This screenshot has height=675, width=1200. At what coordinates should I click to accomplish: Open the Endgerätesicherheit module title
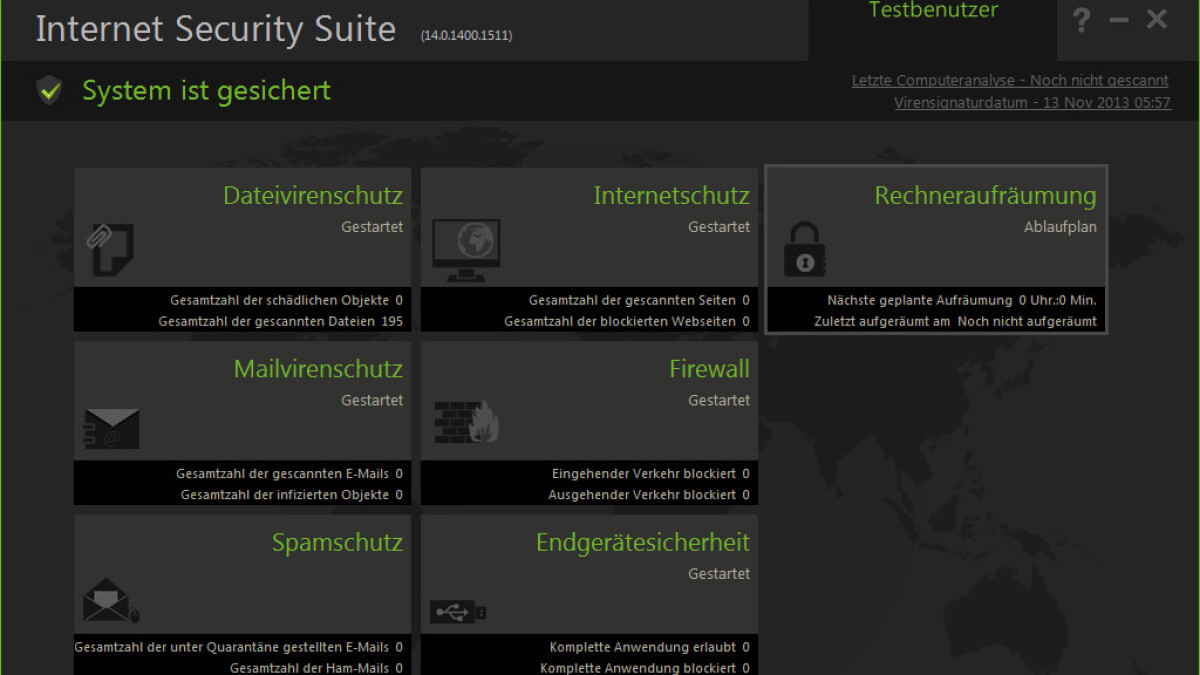coord(642,543)
